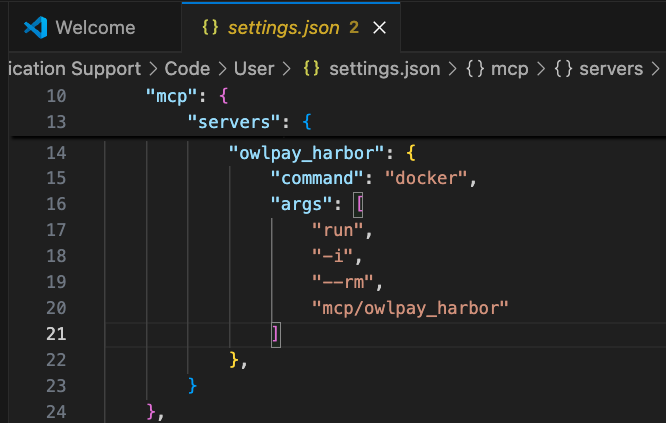Open the settings.json breadcrumb segment
The width and height of the screenshot is (666, 423).
385,69
